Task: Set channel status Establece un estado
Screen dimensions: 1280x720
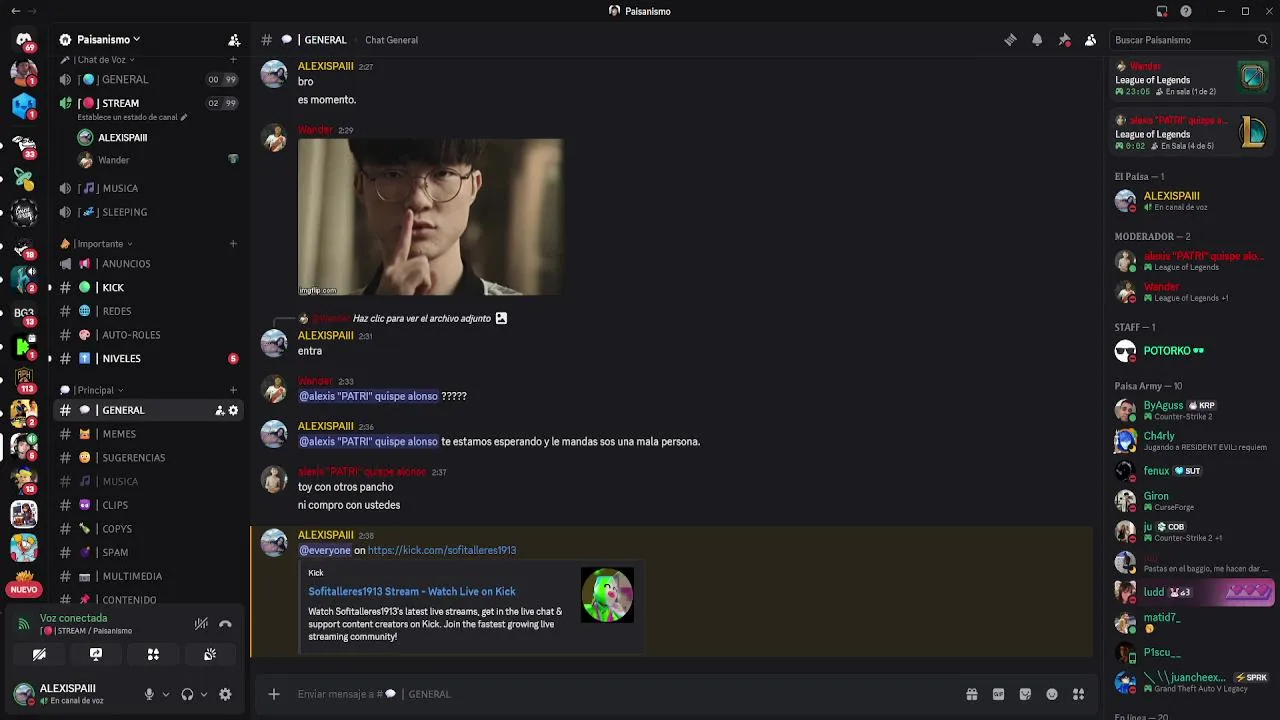Action: (132, 117)
